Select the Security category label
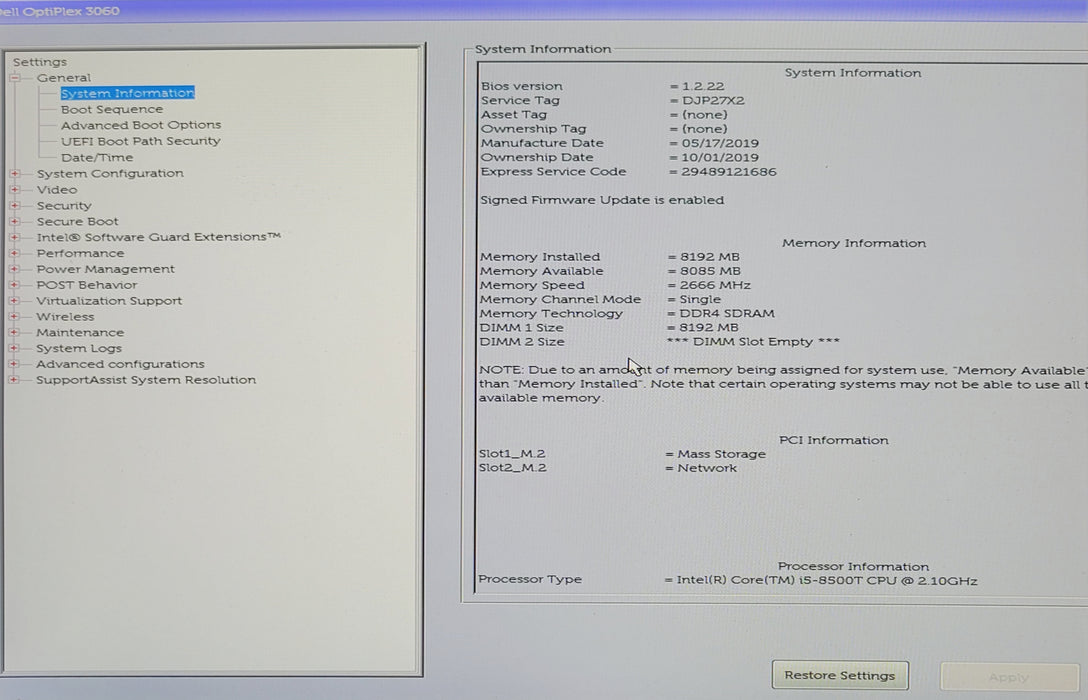1088x700 pixels. click(64, 205)
